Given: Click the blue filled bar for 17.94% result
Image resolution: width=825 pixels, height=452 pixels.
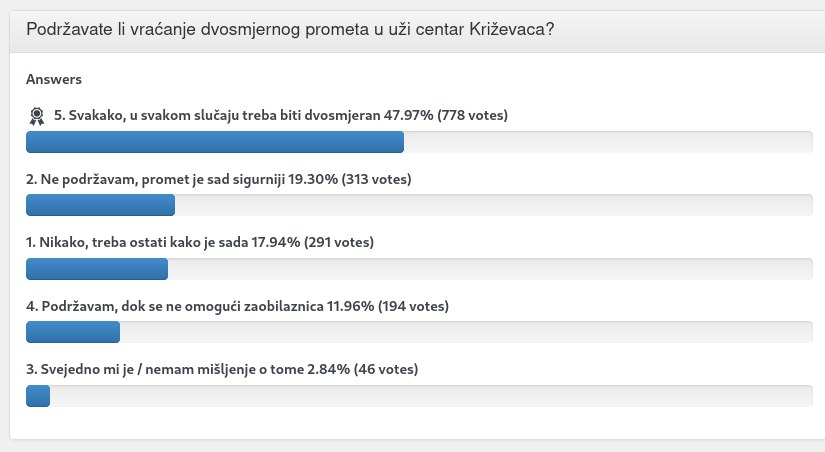Looking at the screenshot, I should (96, 269).
